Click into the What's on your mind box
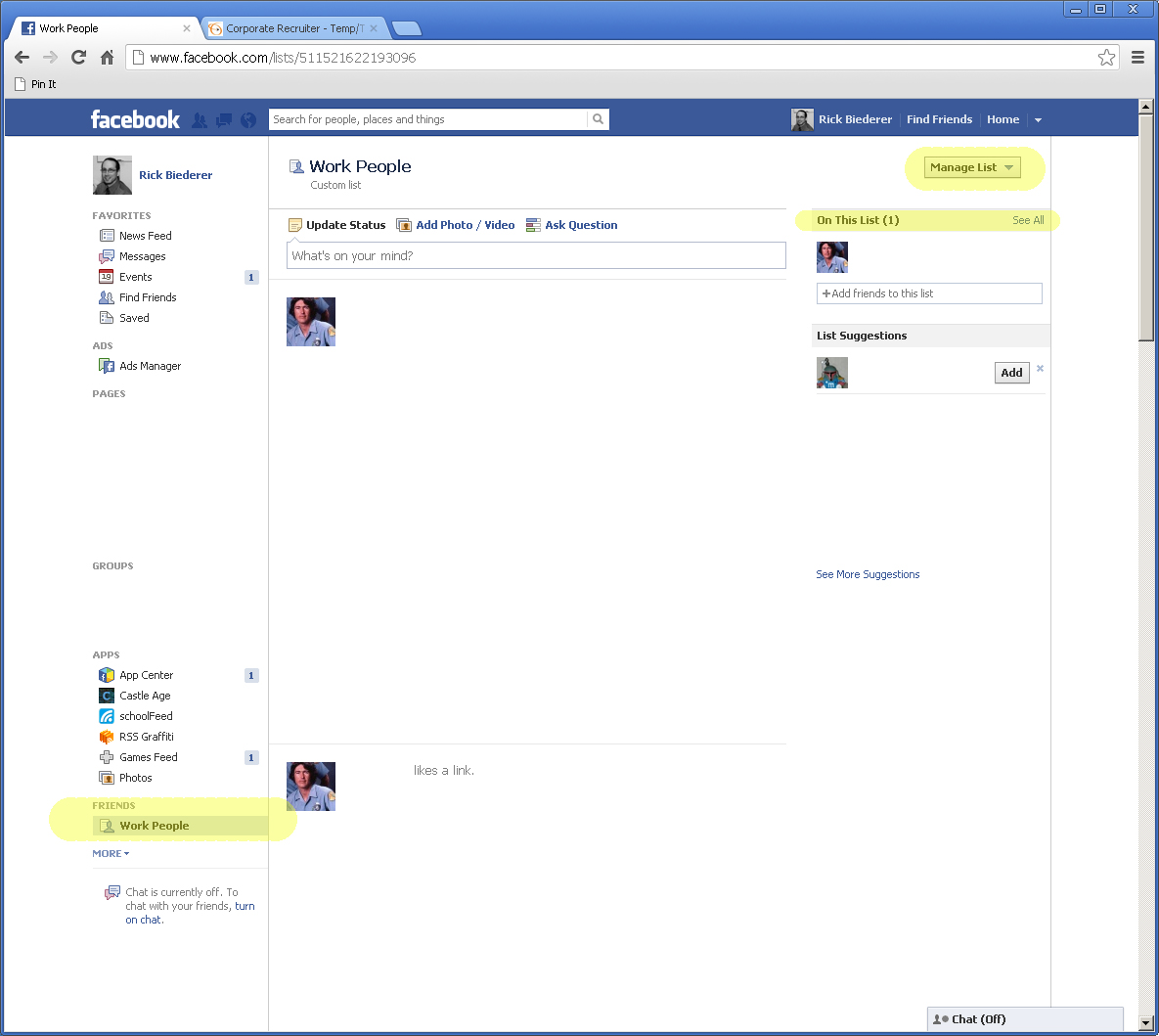 point(536,256)
